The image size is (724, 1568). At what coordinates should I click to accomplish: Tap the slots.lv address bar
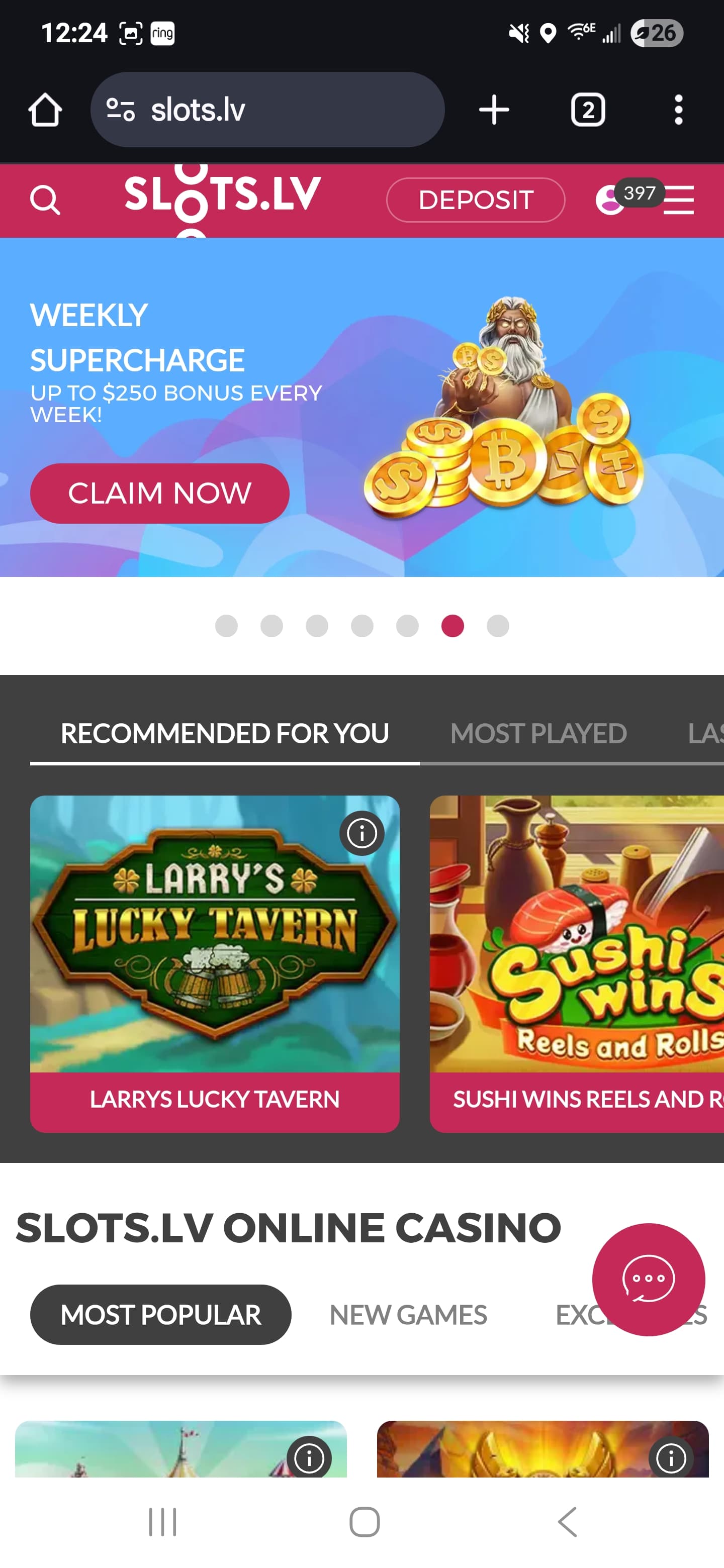click(267, 110)
